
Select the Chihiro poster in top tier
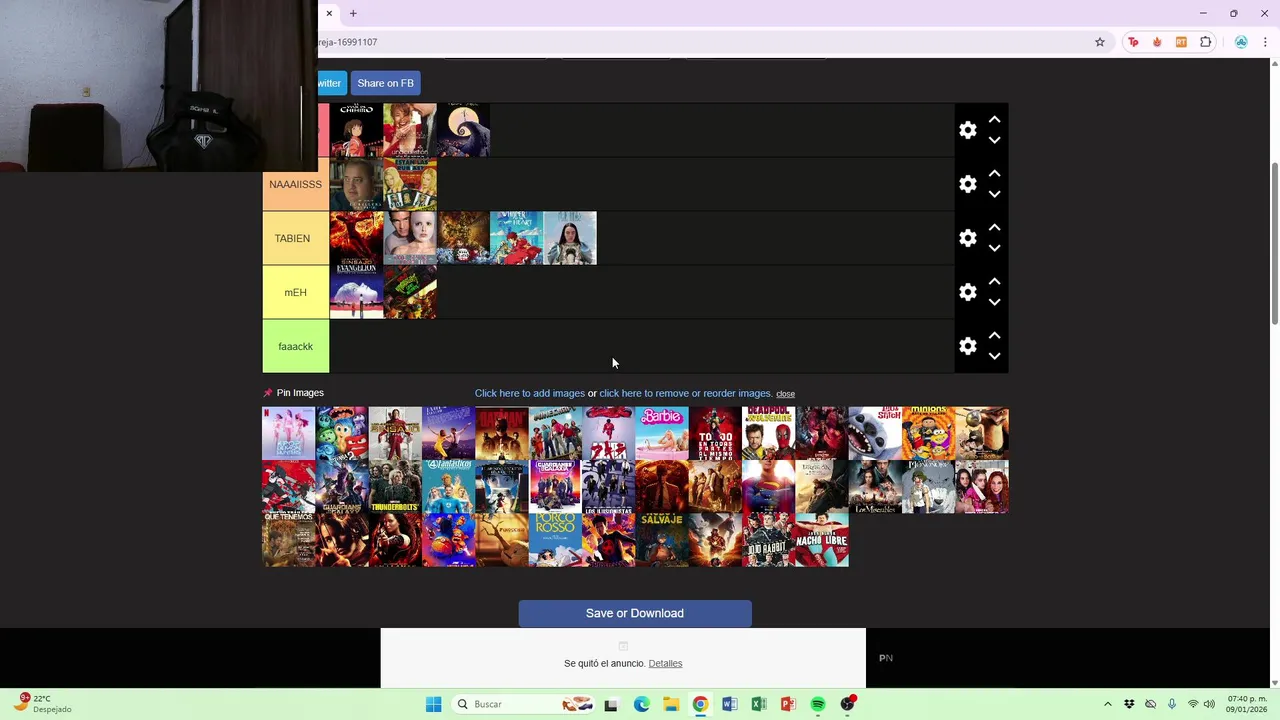point(356,130)
